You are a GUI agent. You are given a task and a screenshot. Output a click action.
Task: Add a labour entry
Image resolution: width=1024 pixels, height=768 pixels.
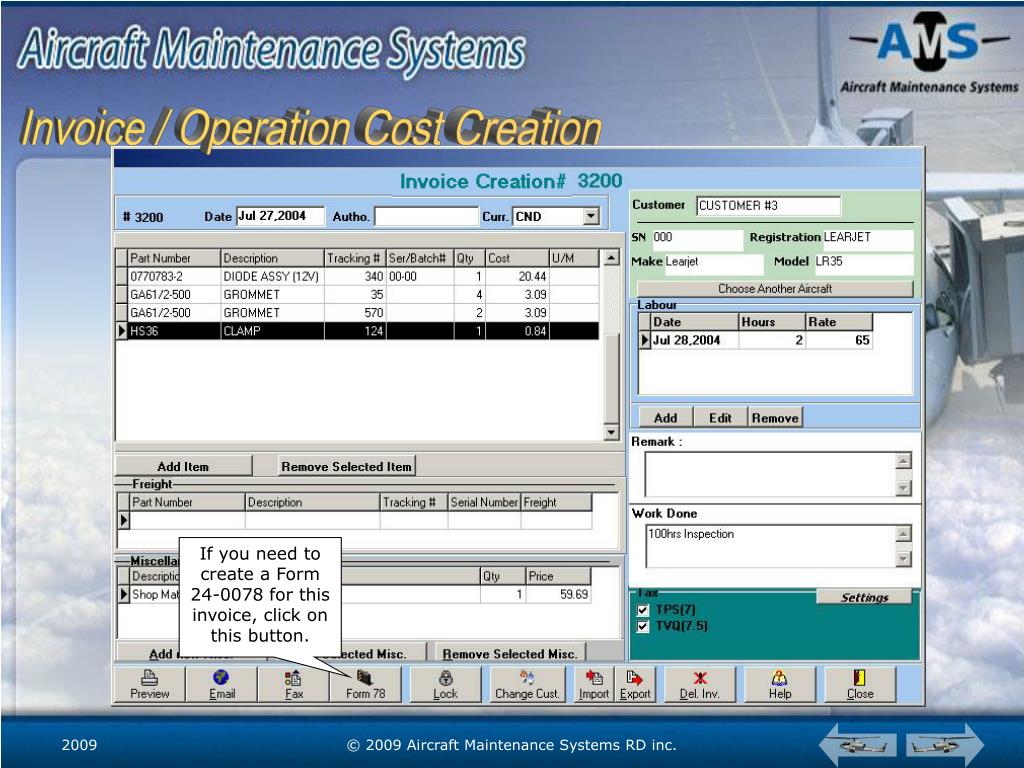pyautogui.click(x=665, y=418)
